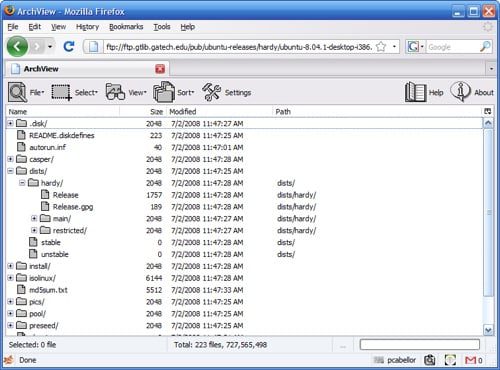This screenshot has width=500, height=370.
Task: Open the Firefox File menu
Action: pos(13,27)
